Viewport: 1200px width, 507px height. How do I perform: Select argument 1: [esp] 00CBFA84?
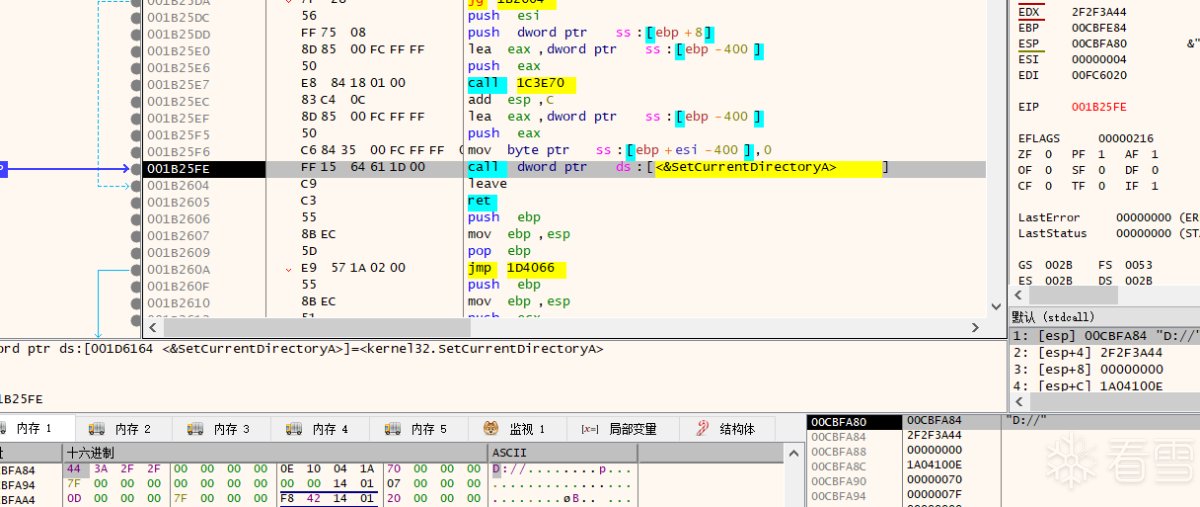(x=1105, y=336)
